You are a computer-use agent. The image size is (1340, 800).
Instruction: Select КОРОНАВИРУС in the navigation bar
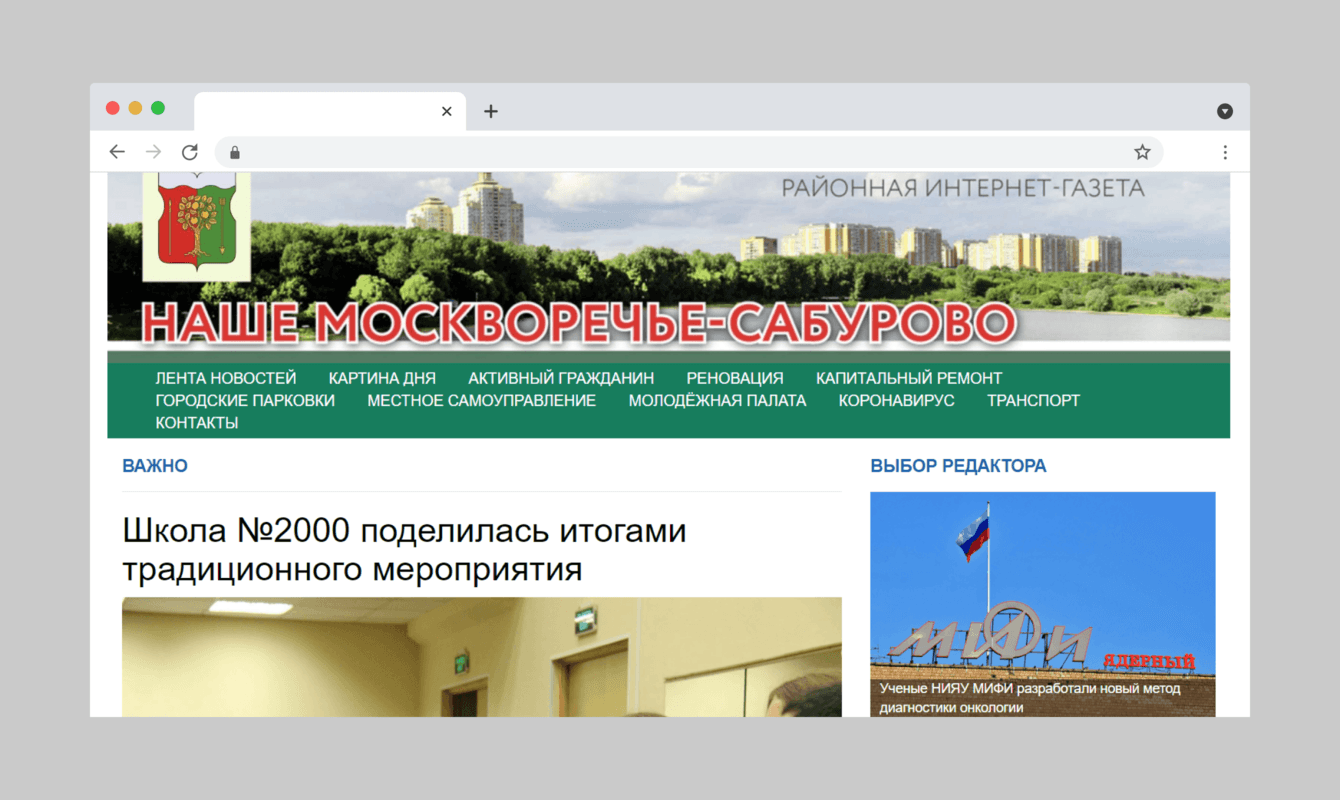tap(896, 399)
